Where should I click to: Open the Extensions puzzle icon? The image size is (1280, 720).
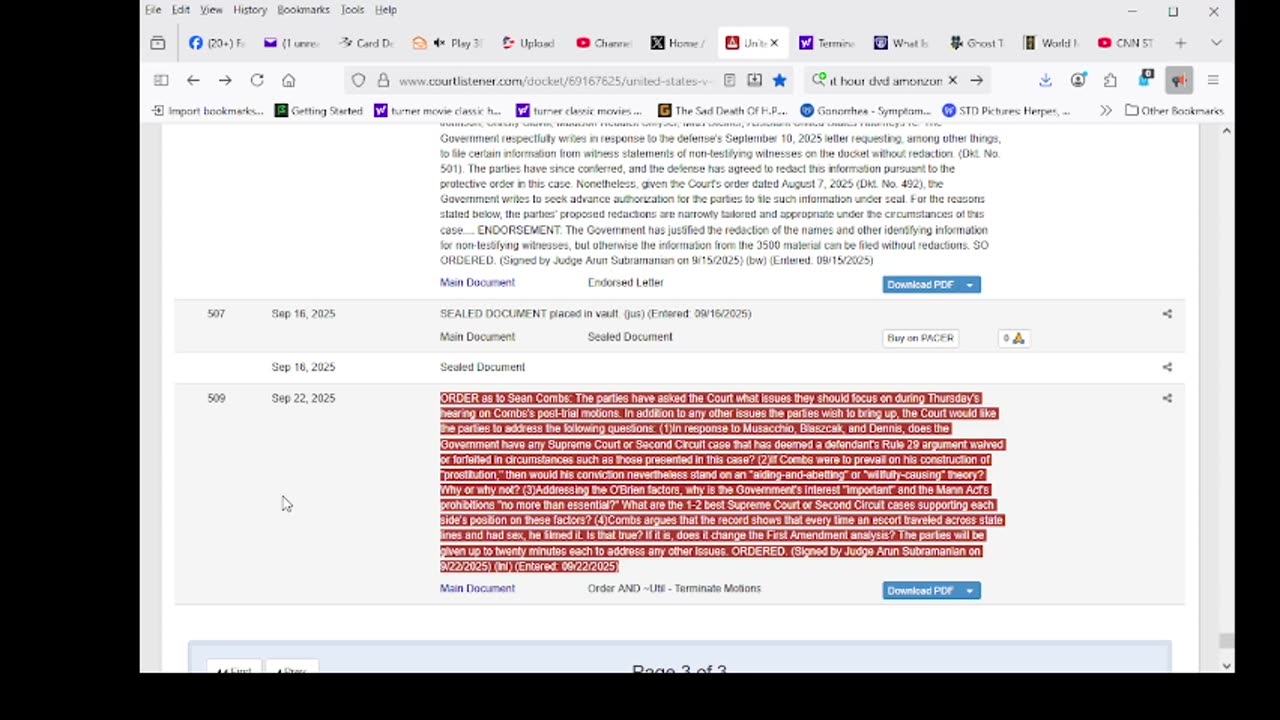click(x=1110, y=80)
